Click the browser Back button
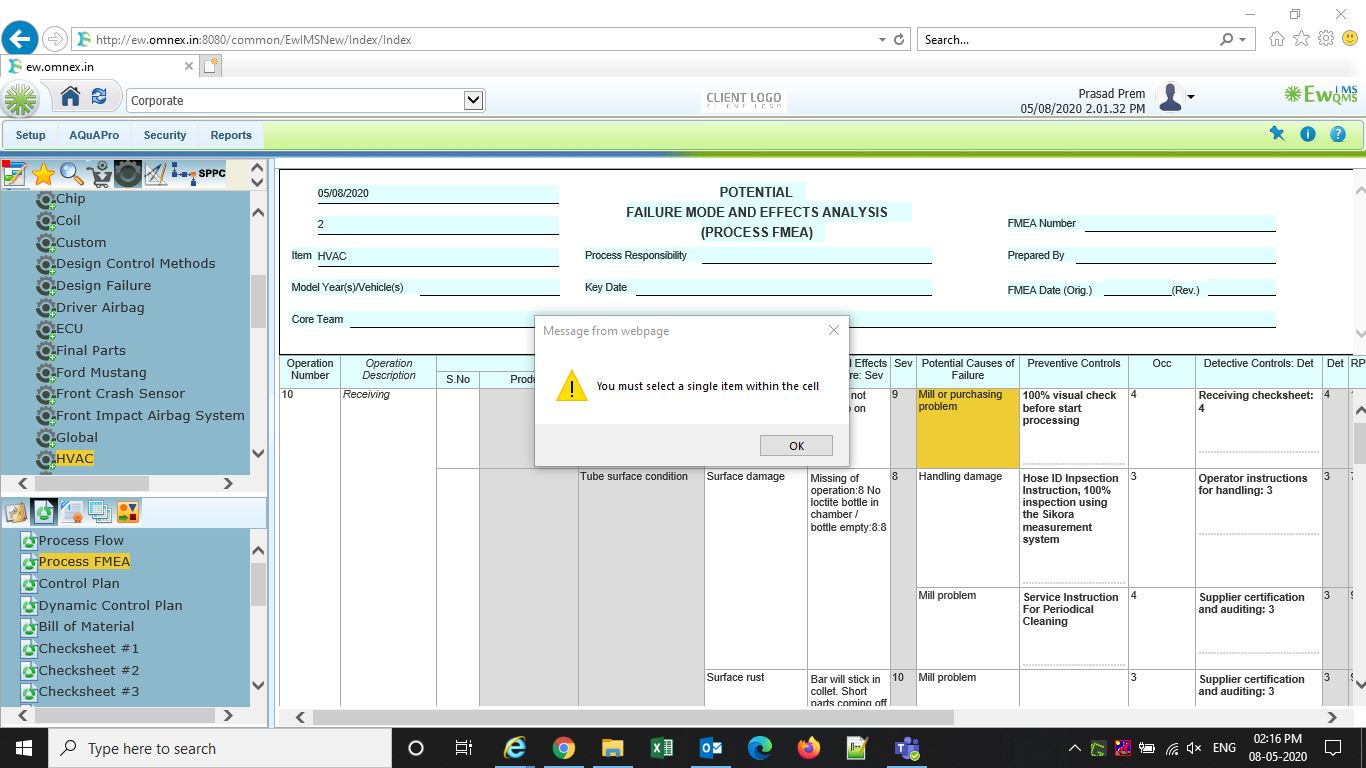The height and width of the screenshot is (768, 1366). [x=19, y=39]
